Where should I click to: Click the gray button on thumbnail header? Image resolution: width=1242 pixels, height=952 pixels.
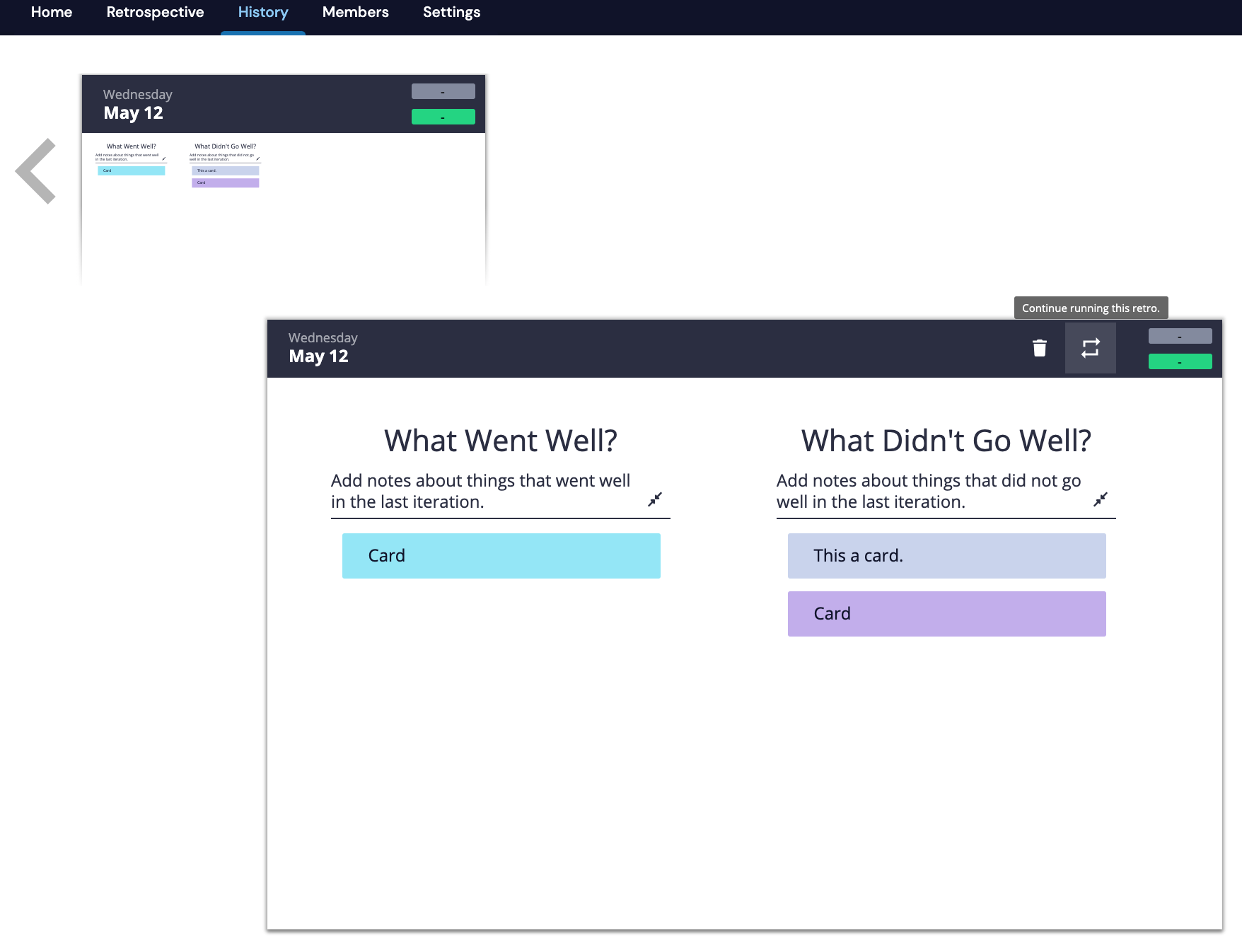443,92
